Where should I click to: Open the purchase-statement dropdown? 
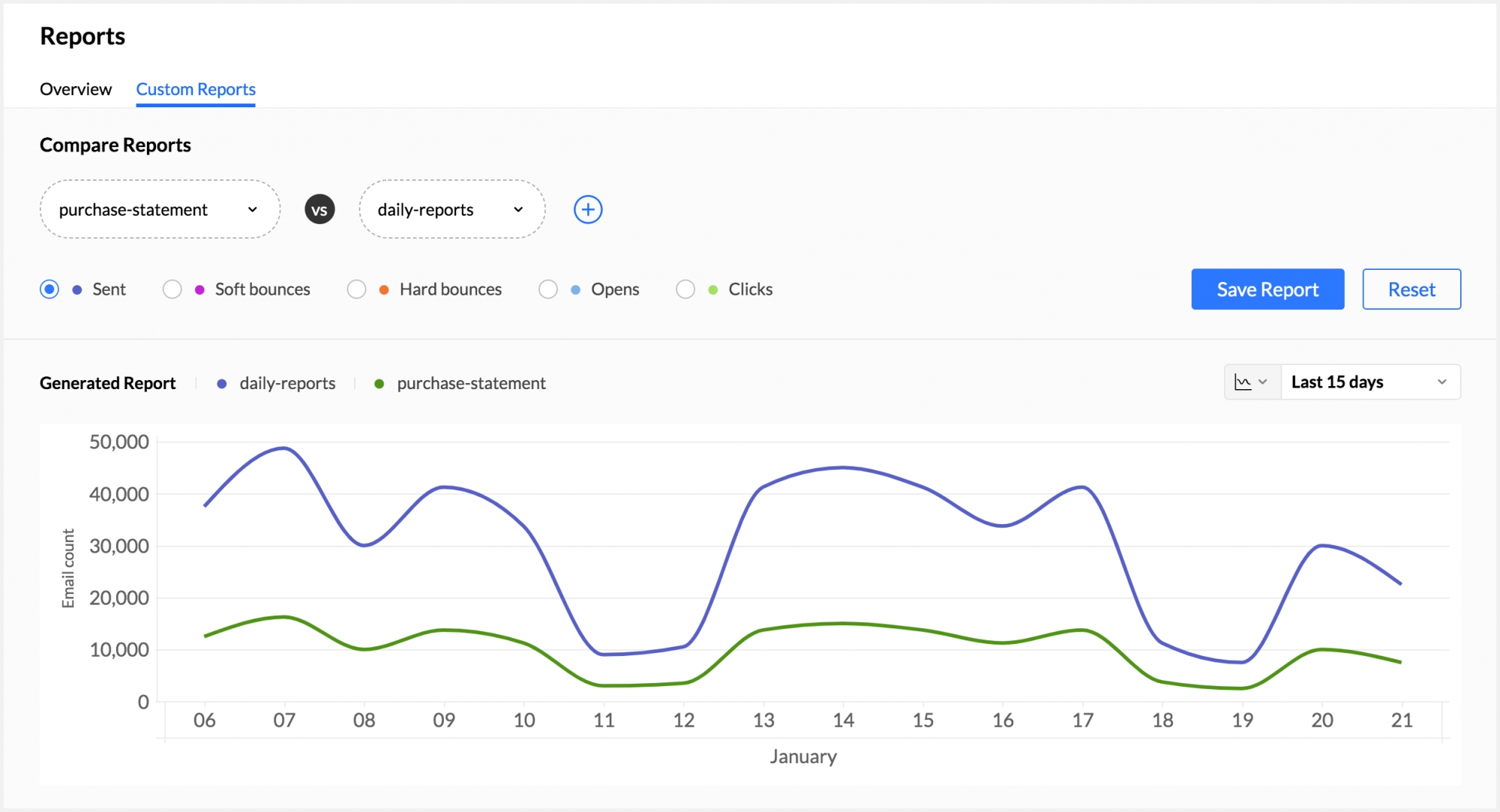coord(159,210)
